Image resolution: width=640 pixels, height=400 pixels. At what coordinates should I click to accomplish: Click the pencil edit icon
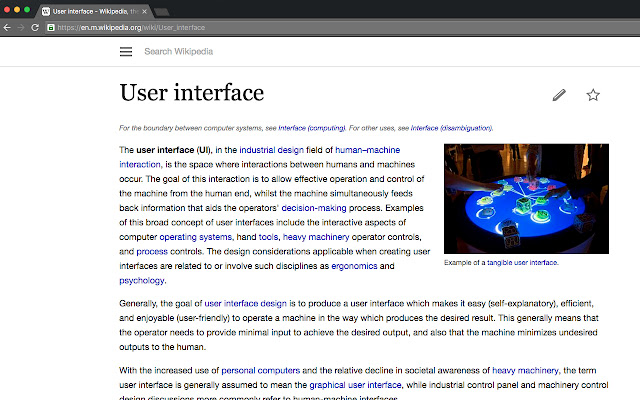click(559, 95)
